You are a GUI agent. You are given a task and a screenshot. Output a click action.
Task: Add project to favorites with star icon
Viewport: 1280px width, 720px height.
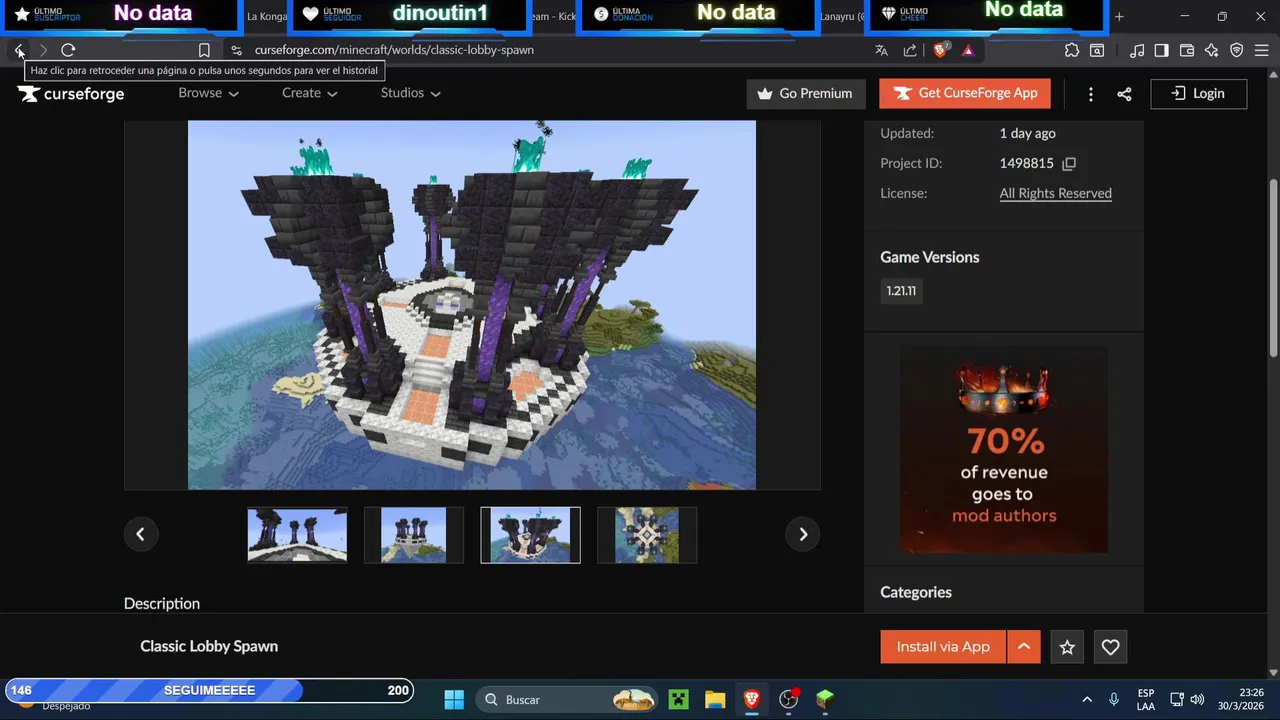point(1067,647)
